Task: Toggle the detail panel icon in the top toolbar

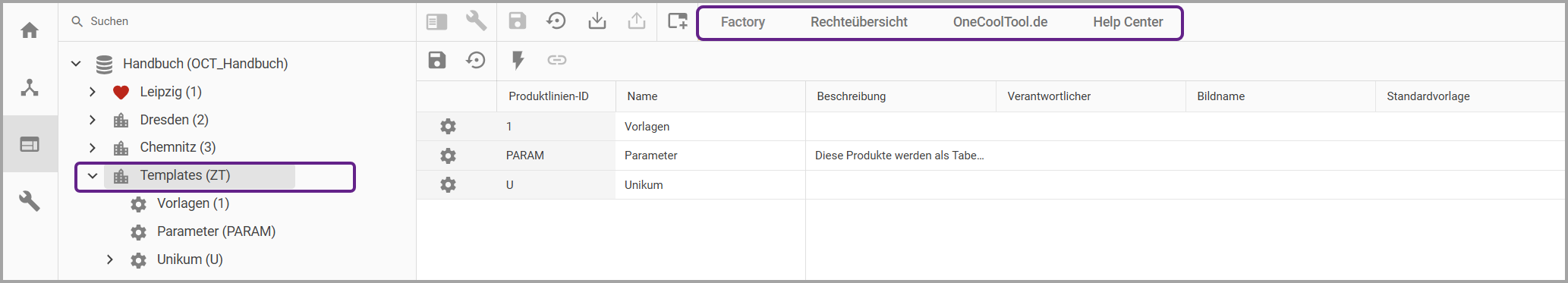Action: (x=436, y=22)
